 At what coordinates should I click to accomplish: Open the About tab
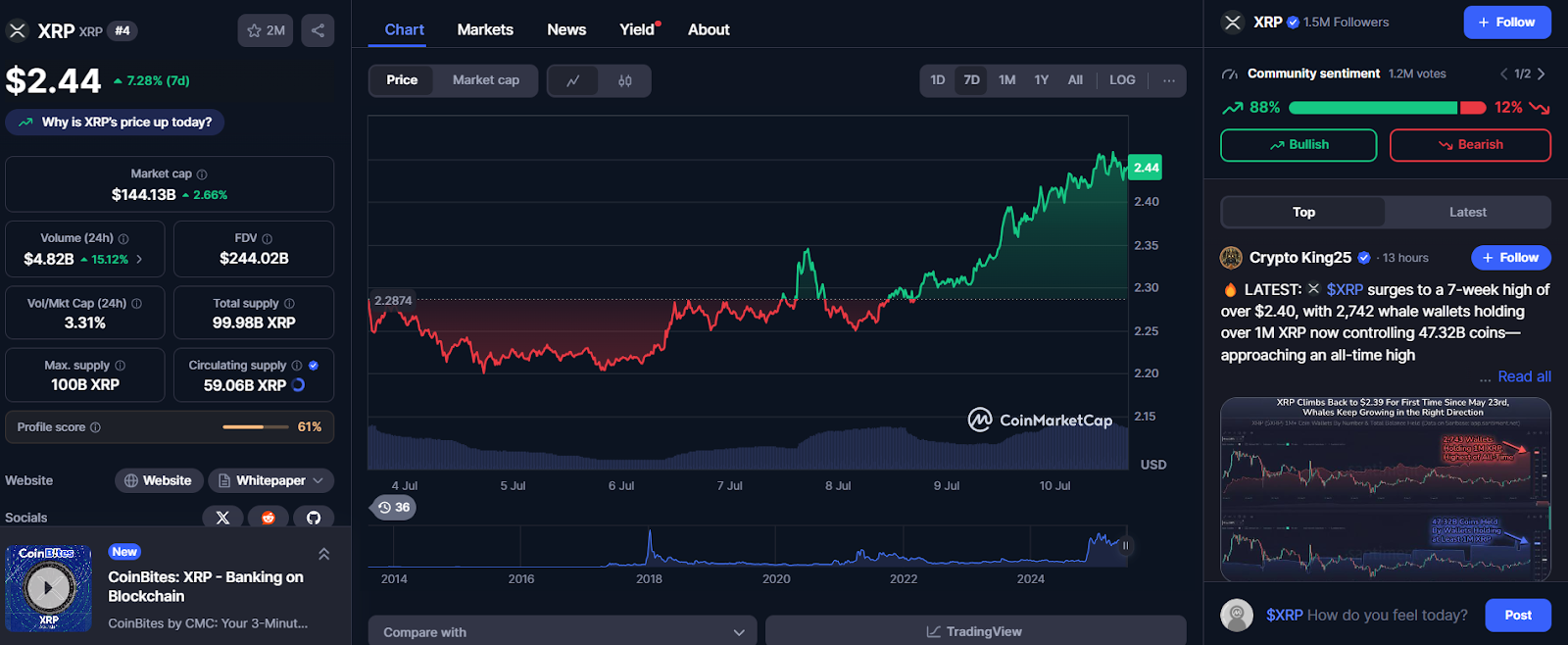pyautogui.click(x=709, y=29)
